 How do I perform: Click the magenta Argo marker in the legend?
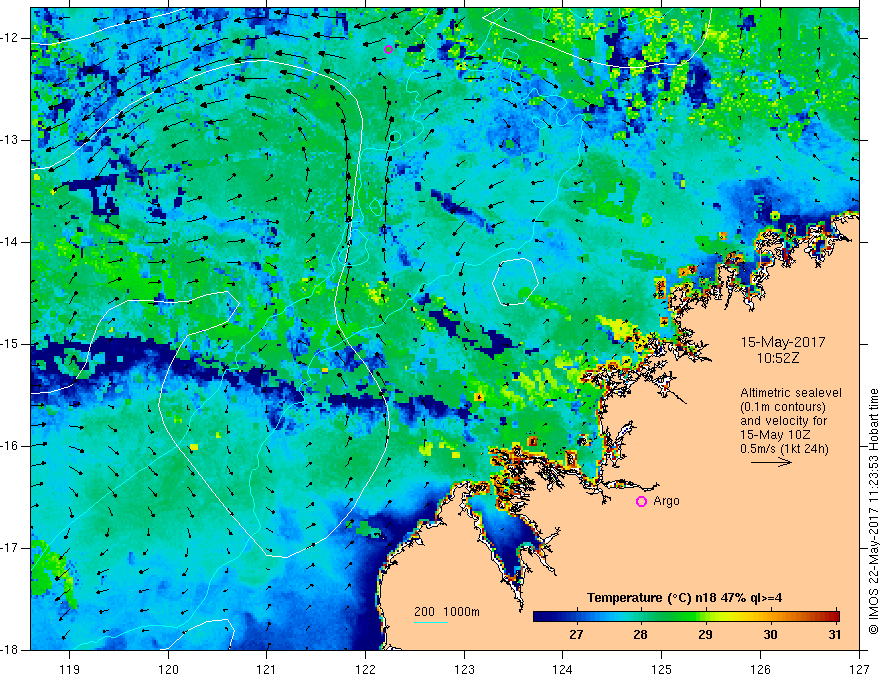click(641, 501)
